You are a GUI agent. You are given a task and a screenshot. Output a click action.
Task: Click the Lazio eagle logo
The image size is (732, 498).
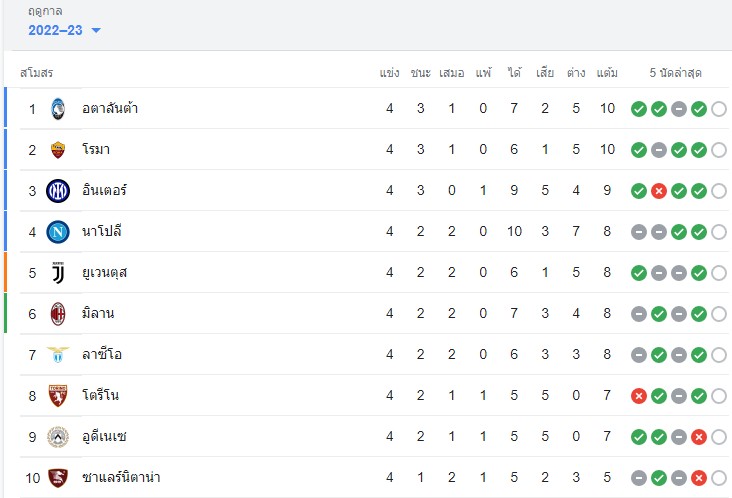(x=58, y=355)
